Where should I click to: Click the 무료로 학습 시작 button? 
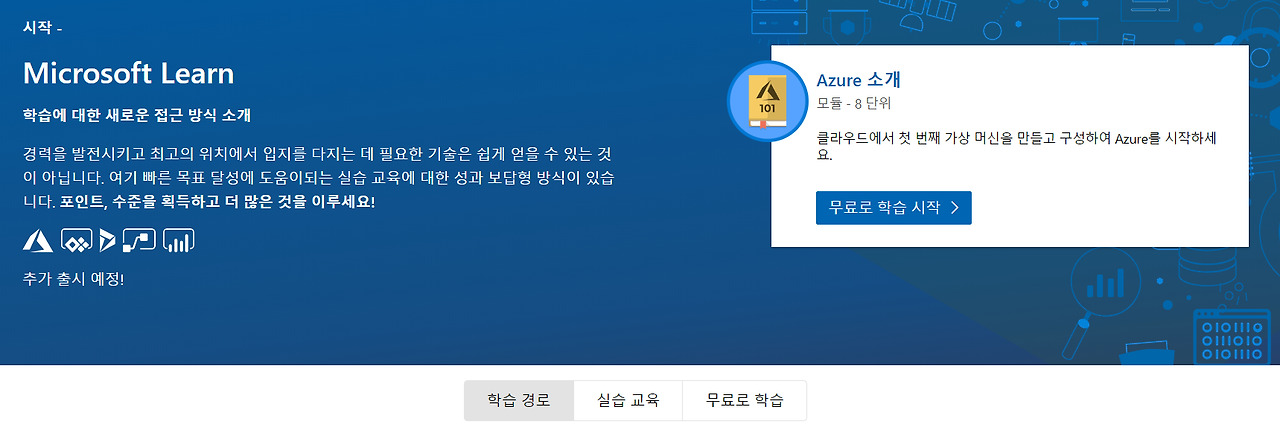point(893,208)
